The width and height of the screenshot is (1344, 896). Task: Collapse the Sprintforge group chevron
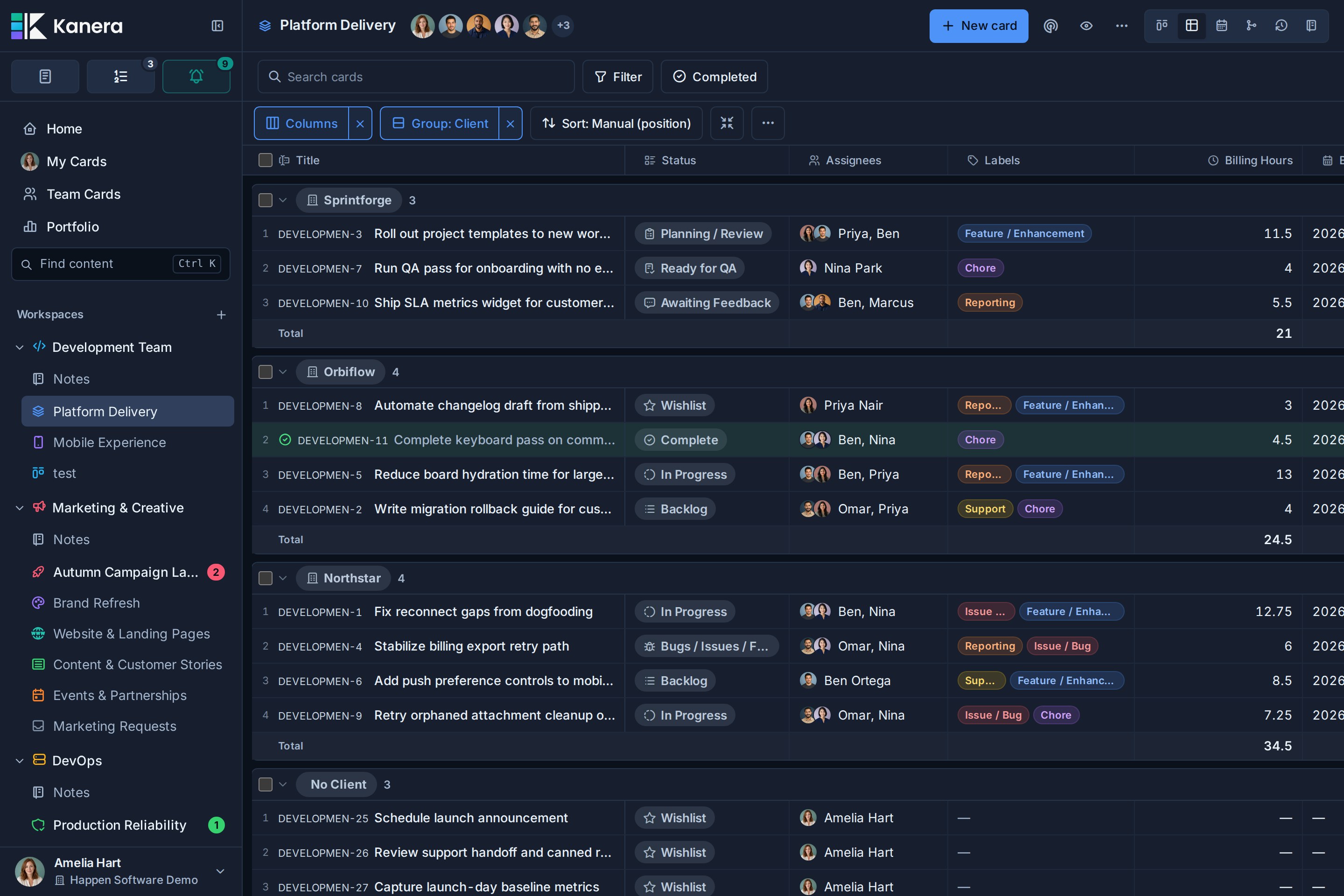283,200
